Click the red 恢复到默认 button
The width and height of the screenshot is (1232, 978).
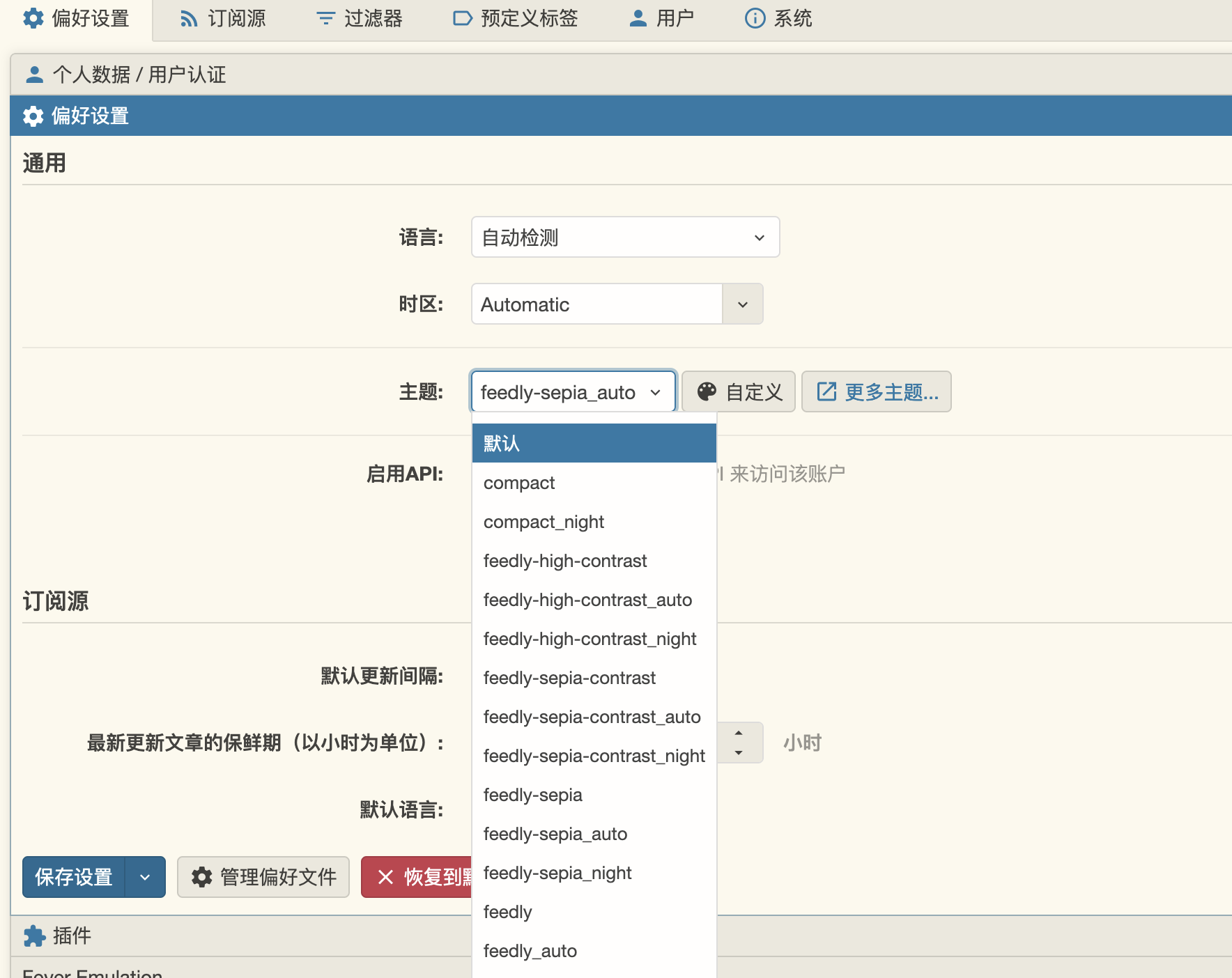point(417,877)
